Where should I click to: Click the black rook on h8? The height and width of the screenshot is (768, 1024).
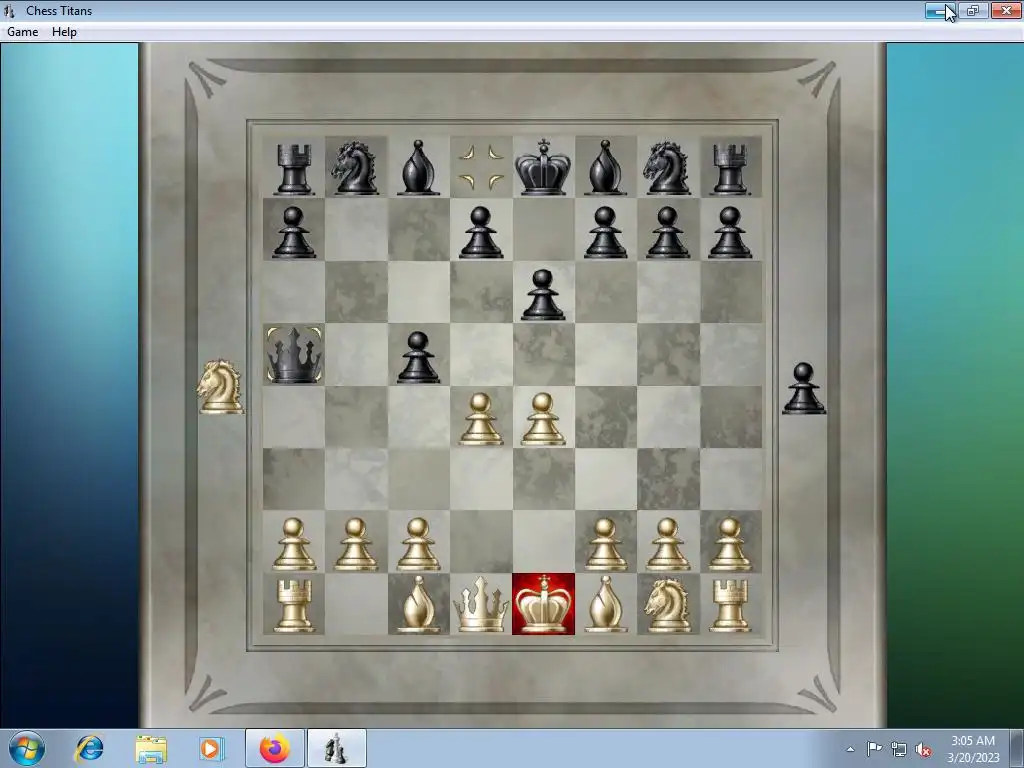tap(730, 169)
